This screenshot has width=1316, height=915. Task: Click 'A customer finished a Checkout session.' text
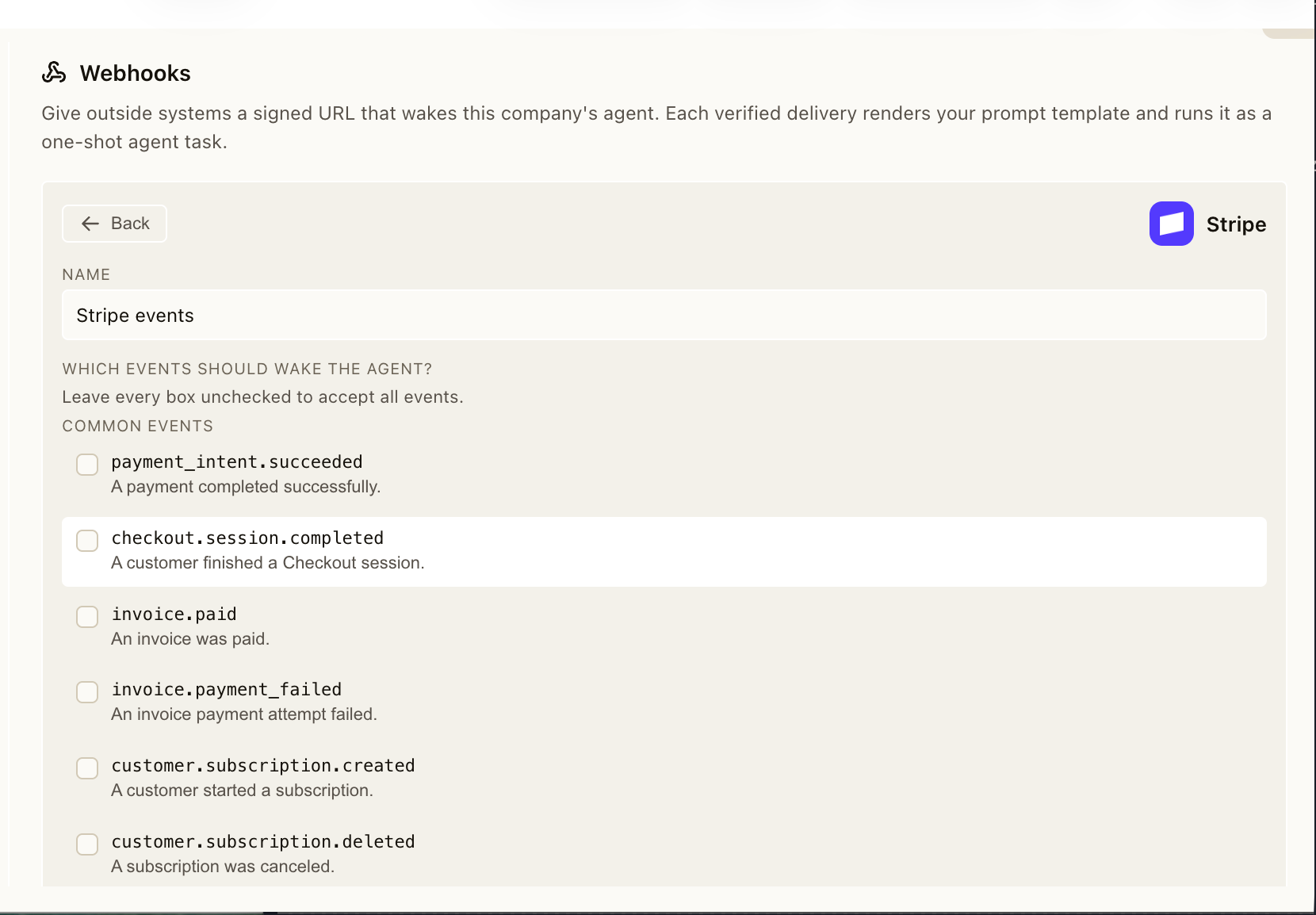[x=268, y=563]
